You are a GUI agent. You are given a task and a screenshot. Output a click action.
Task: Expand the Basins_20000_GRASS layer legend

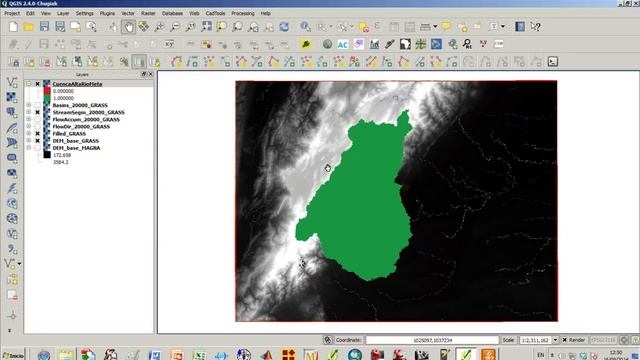[29, 105]
